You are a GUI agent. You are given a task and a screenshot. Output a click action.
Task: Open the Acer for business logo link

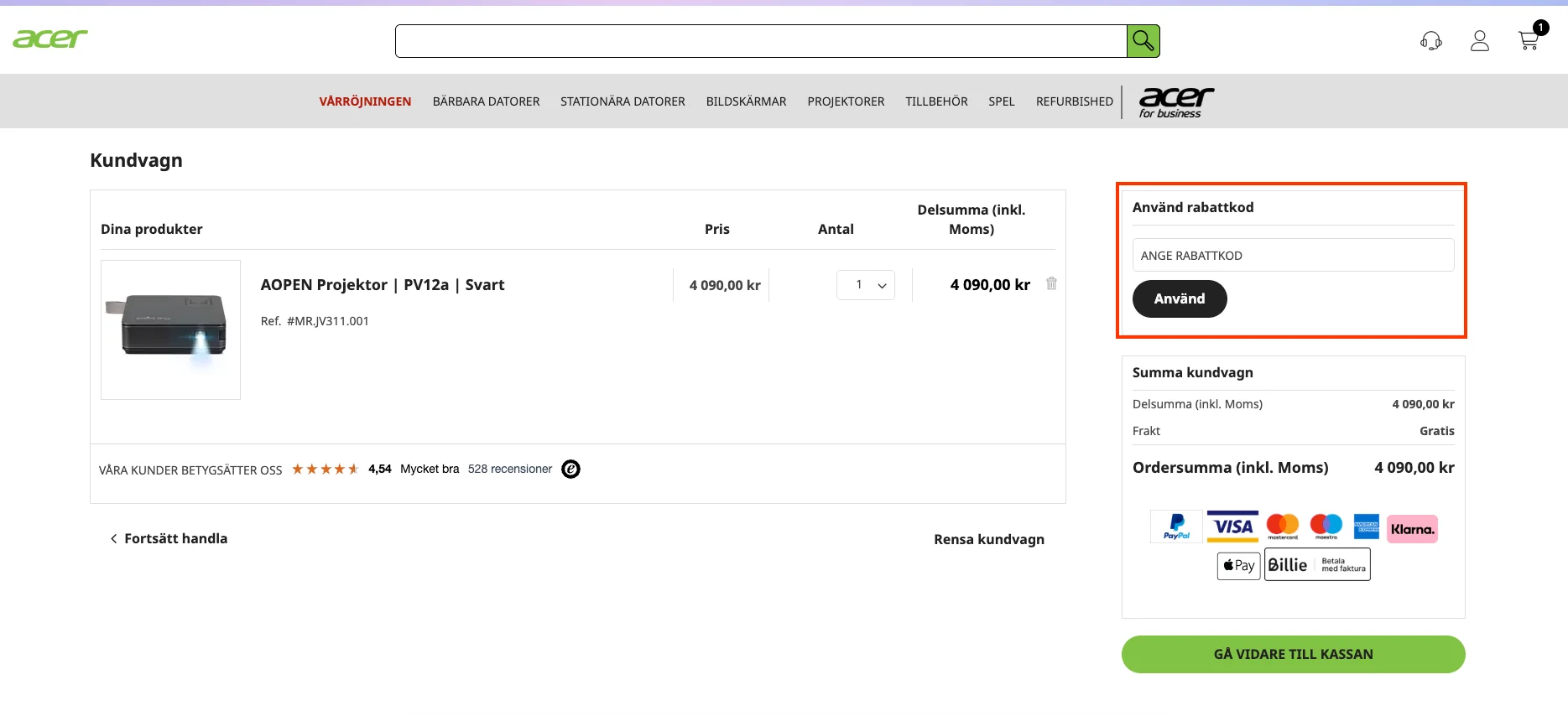click(1175, 102)
